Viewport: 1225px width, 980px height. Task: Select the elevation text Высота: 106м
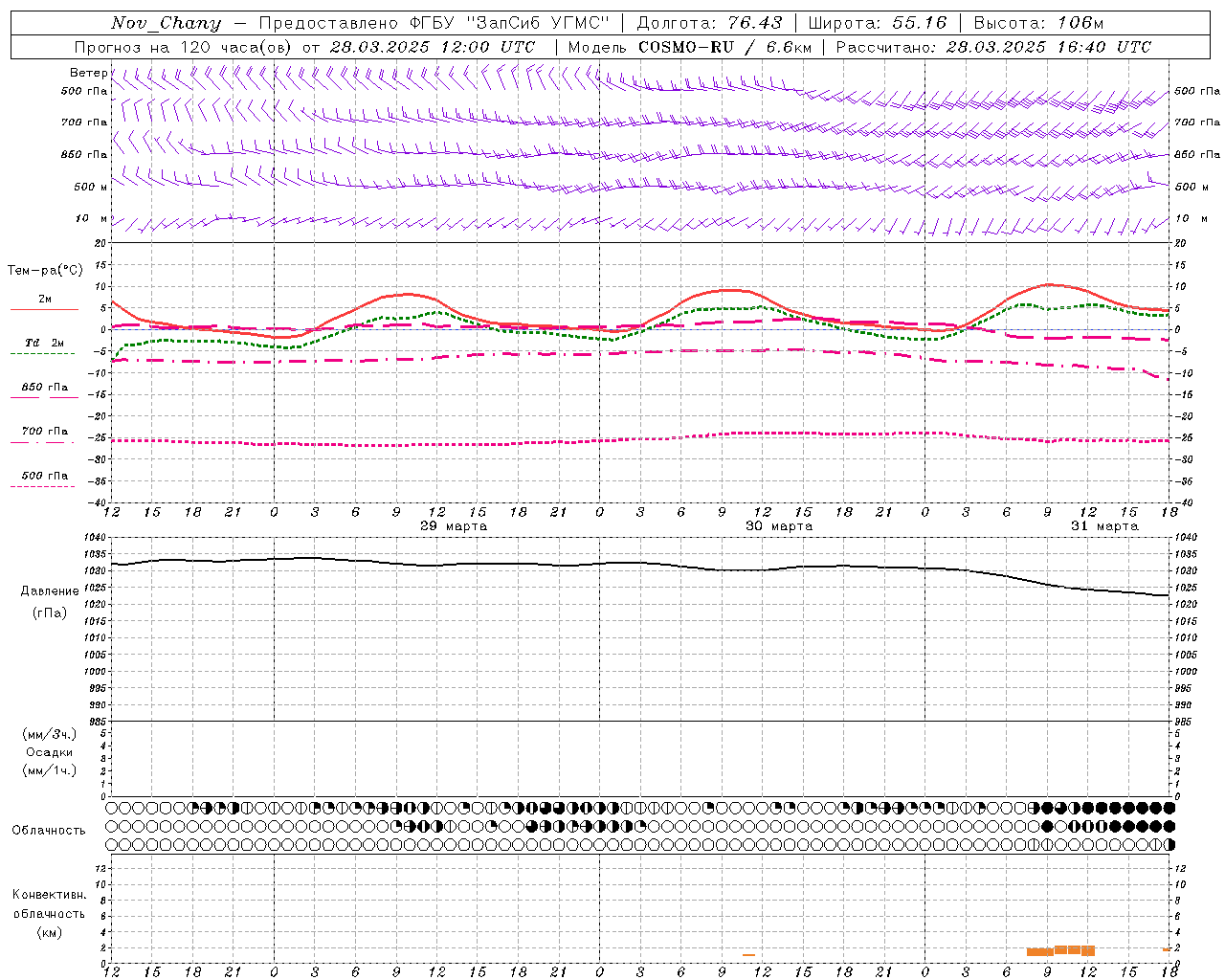tap(1038, 23)
